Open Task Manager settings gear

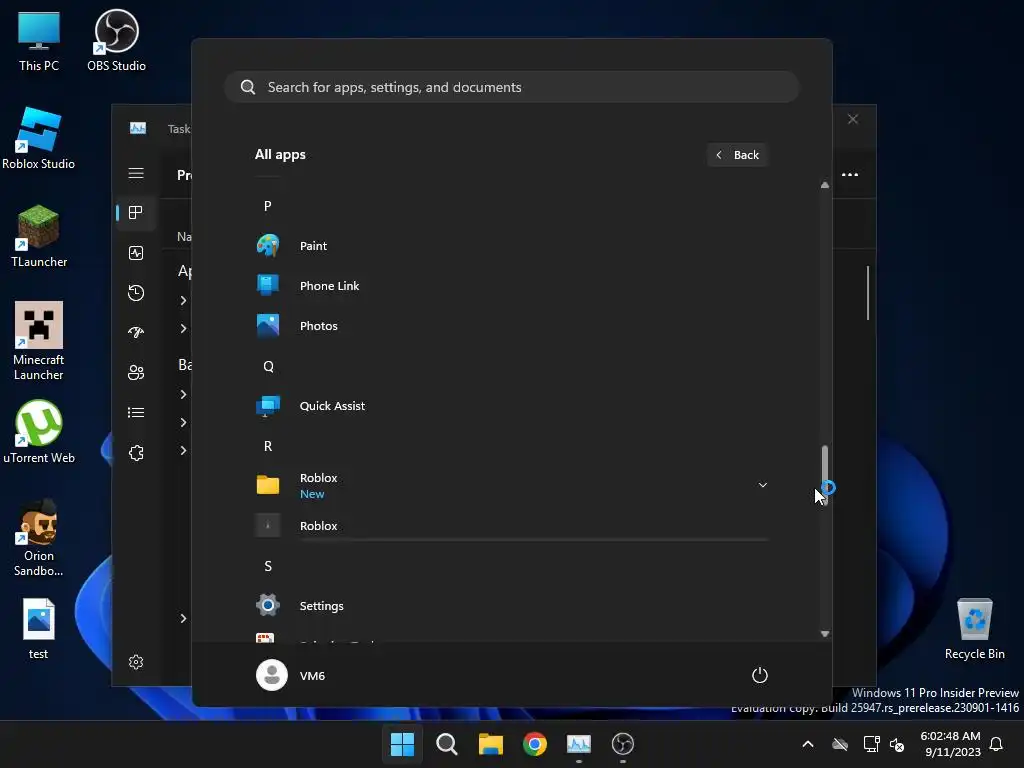point(136,662)
